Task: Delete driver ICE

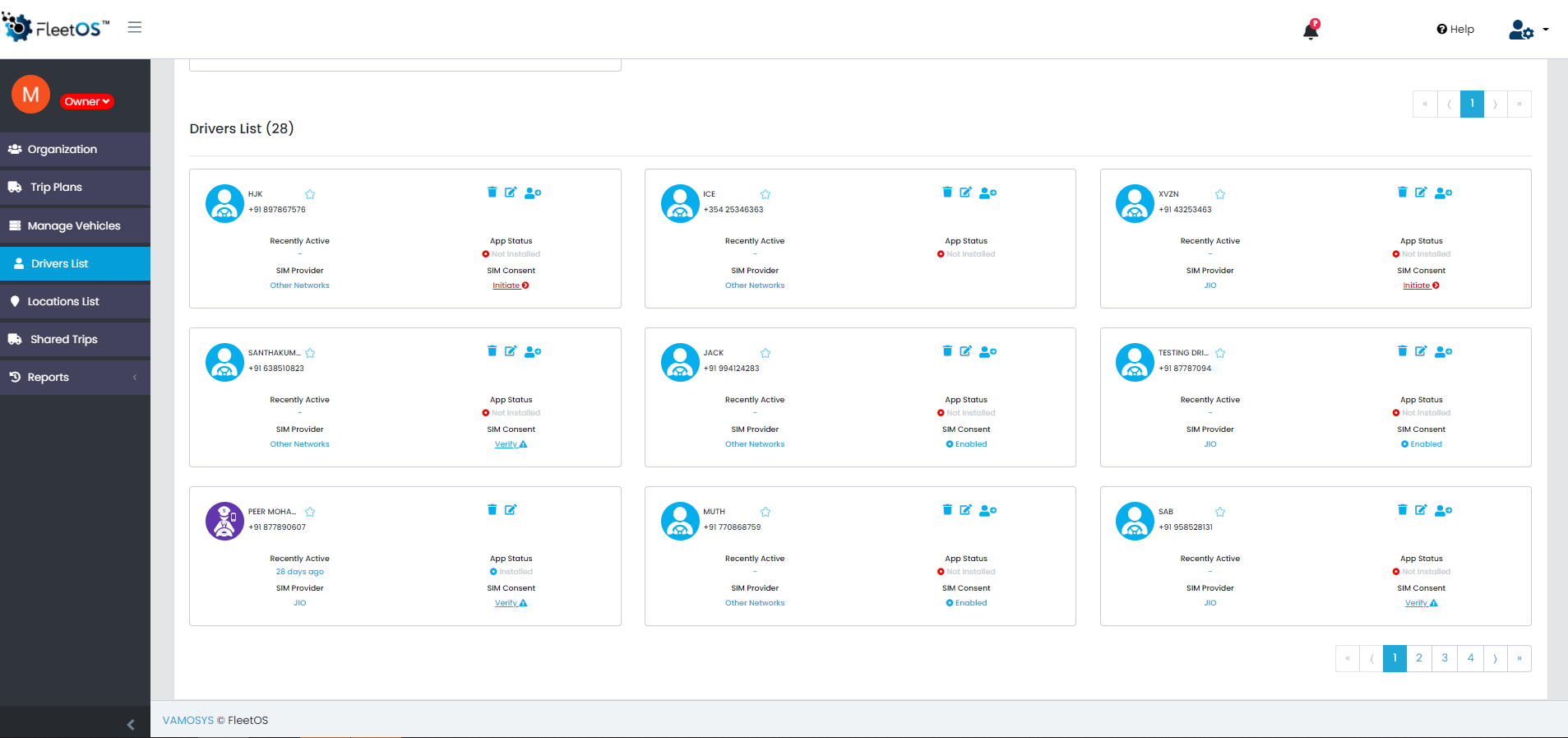Action: click(x=947, y=192)
